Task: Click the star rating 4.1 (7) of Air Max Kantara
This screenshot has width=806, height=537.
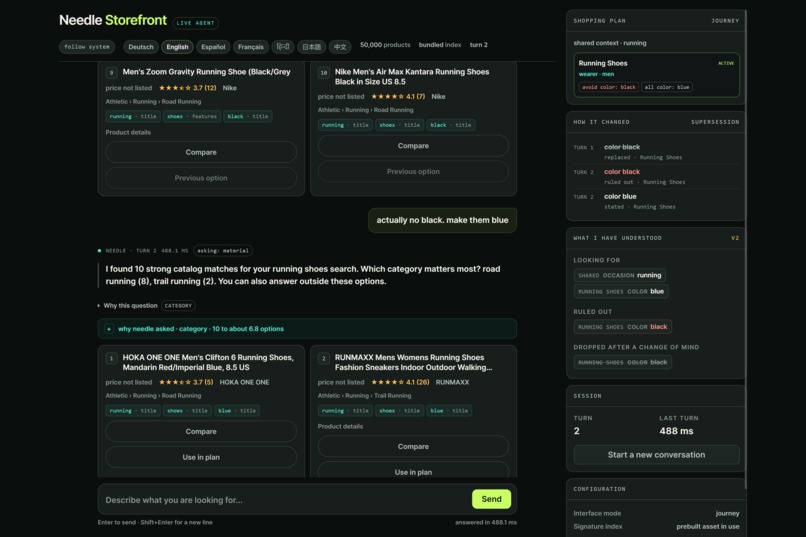Action: pyautogui.click(x=398, y=97)
